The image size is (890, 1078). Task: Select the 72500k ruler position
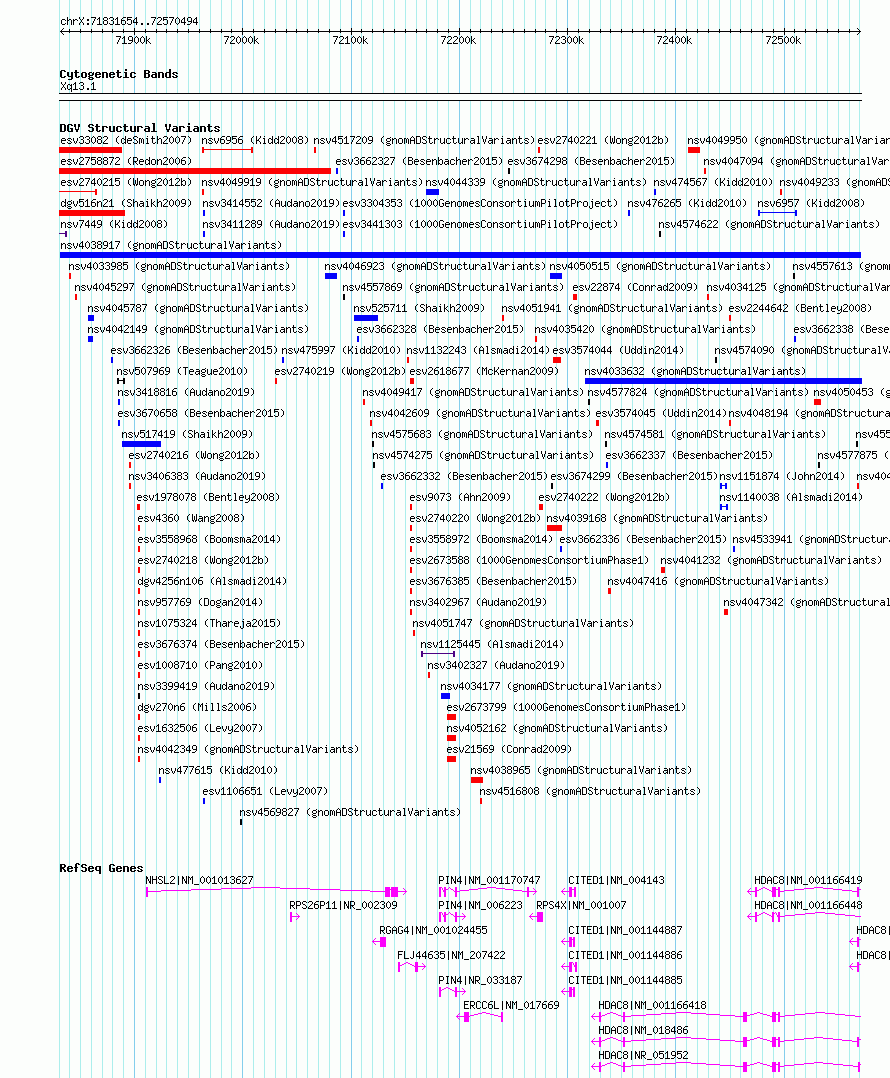tap(783, 41)
